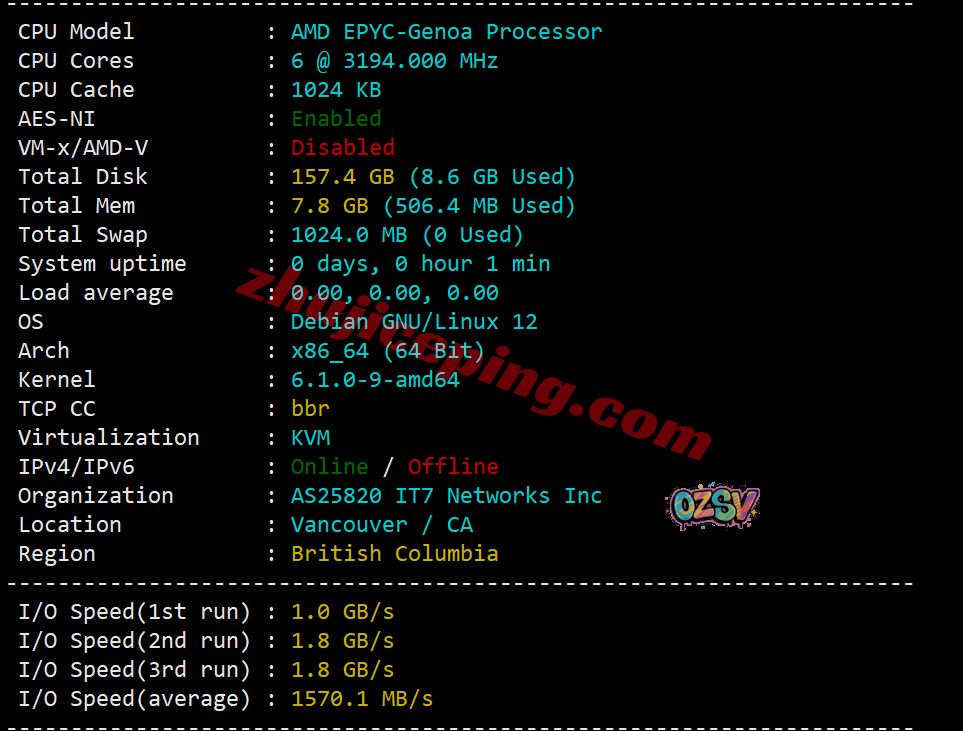Click the AMD EPYC-Genoa Processor text
This screenshot has width=963, height=731.
[446, 32]
